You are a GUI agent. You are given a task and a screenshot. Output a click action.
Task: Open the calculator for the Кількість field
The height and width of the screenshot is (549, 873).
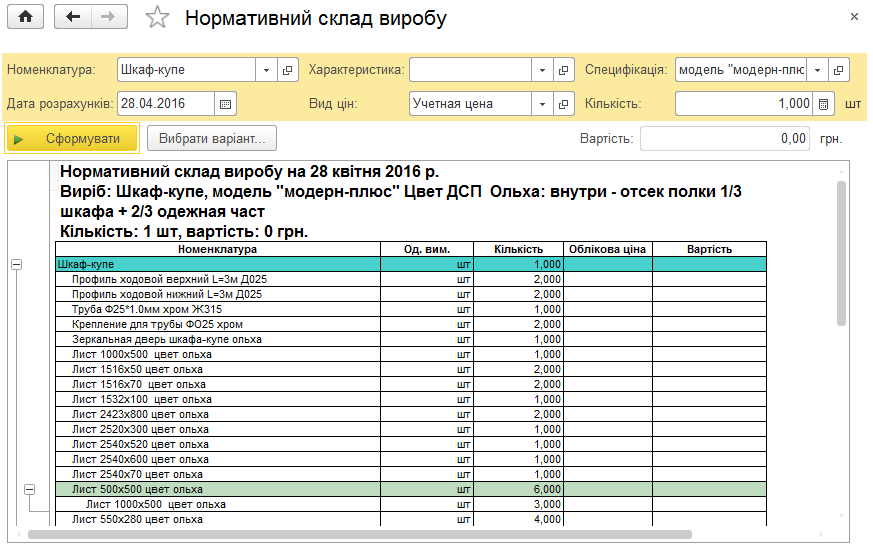point(823,104)
